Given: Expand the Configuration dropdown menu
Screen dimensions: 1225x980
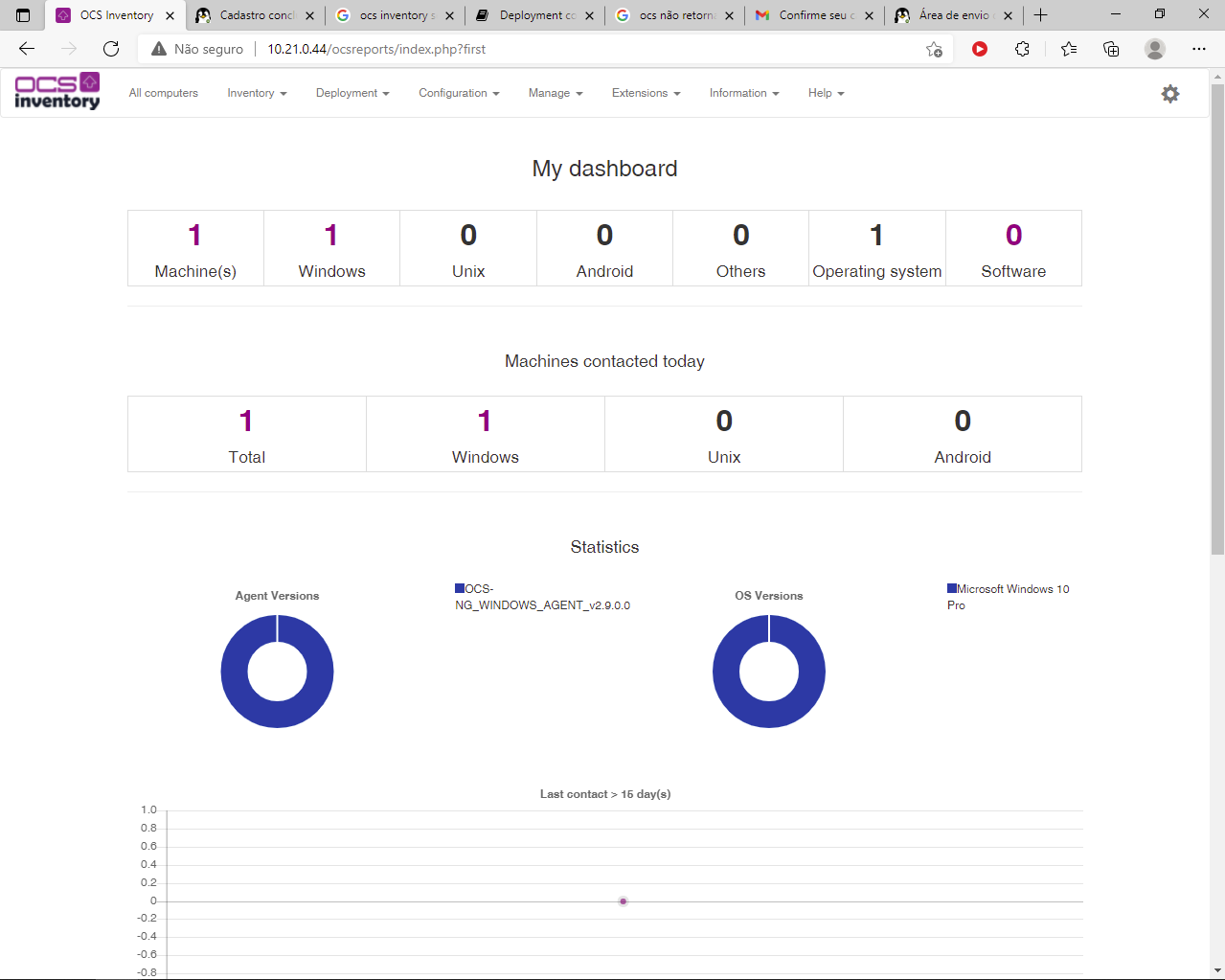Looking at the screenshot, I should 459,93.
